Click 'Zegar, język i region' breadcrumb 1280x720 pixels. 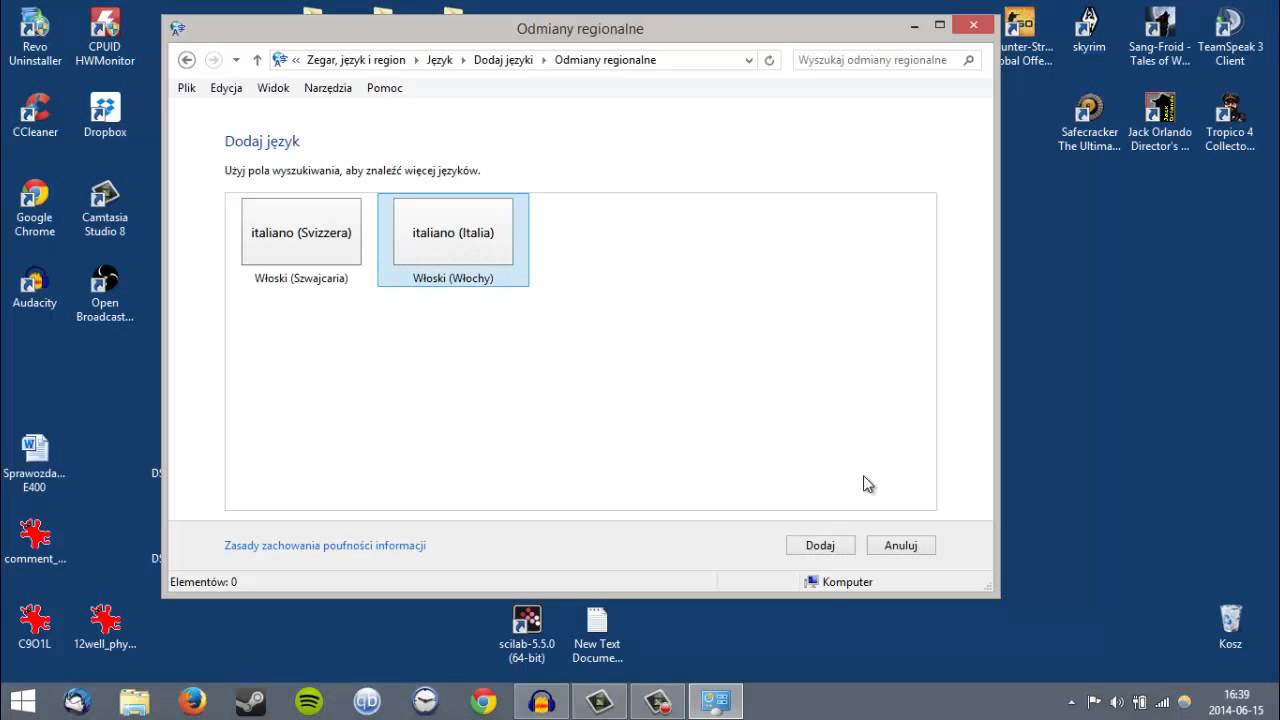point(356,60)
